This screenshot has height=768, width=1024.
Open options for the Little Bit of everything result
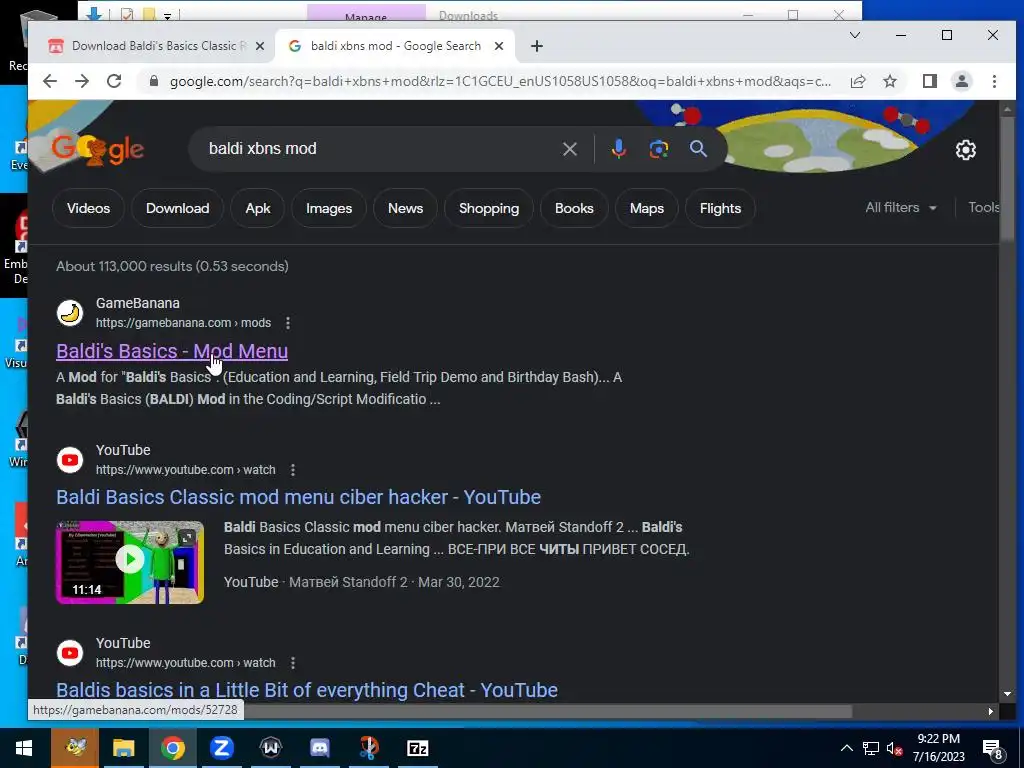pos(293,662)
